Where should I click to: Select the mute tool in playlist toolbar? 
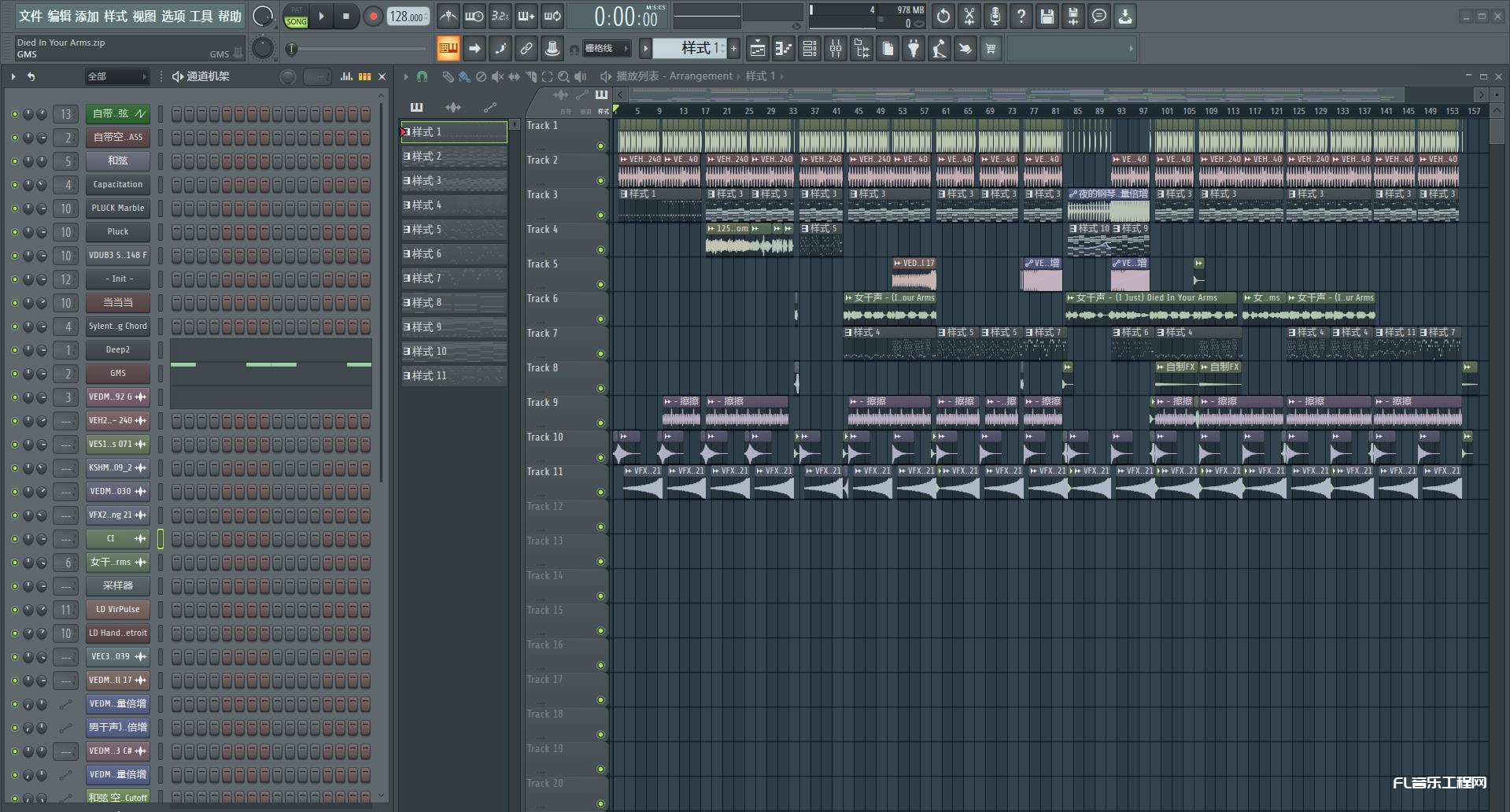[x=497, y=76]
